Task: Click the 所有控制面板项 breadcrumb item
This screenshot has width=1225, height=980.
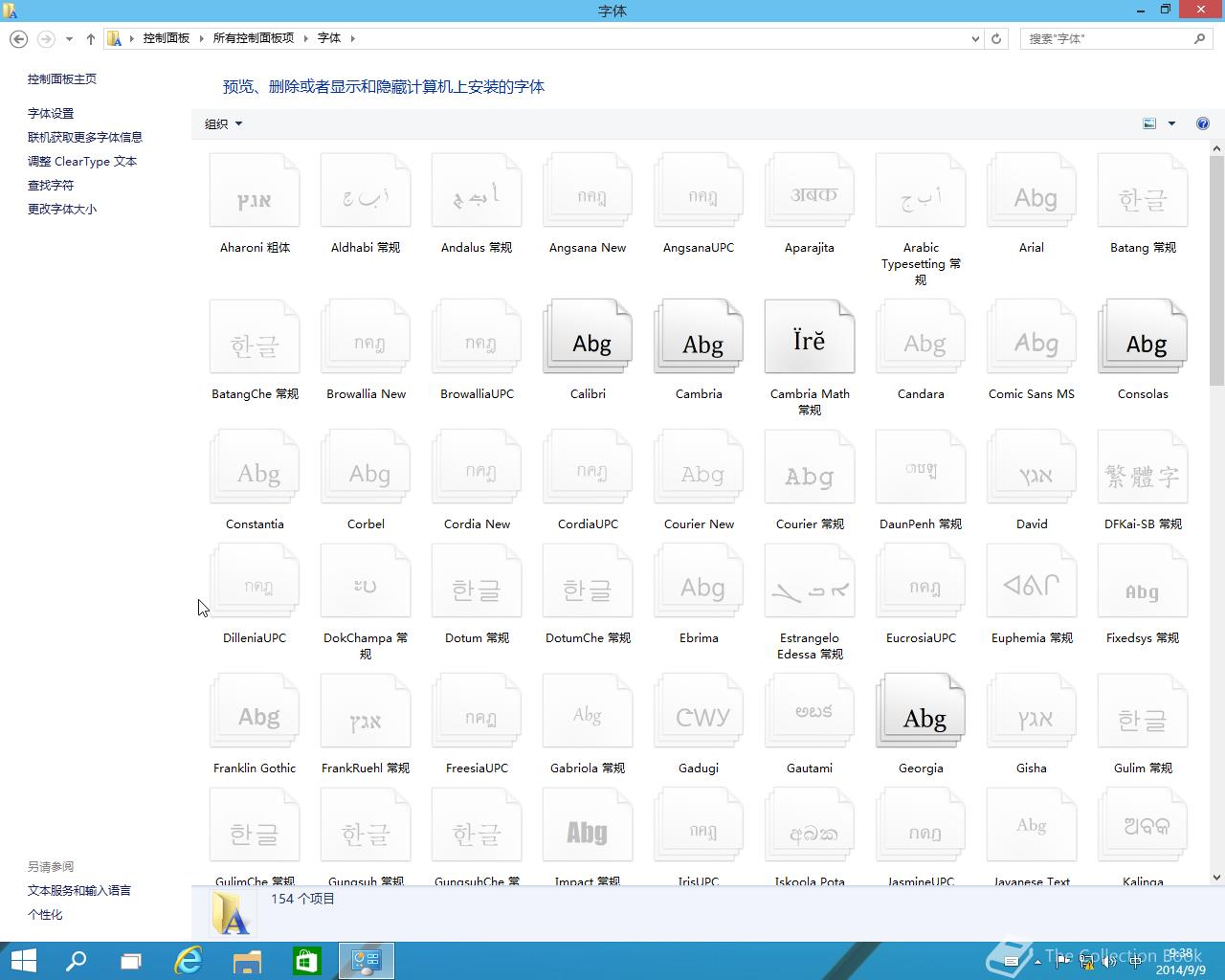Action: tap(254, 38)
